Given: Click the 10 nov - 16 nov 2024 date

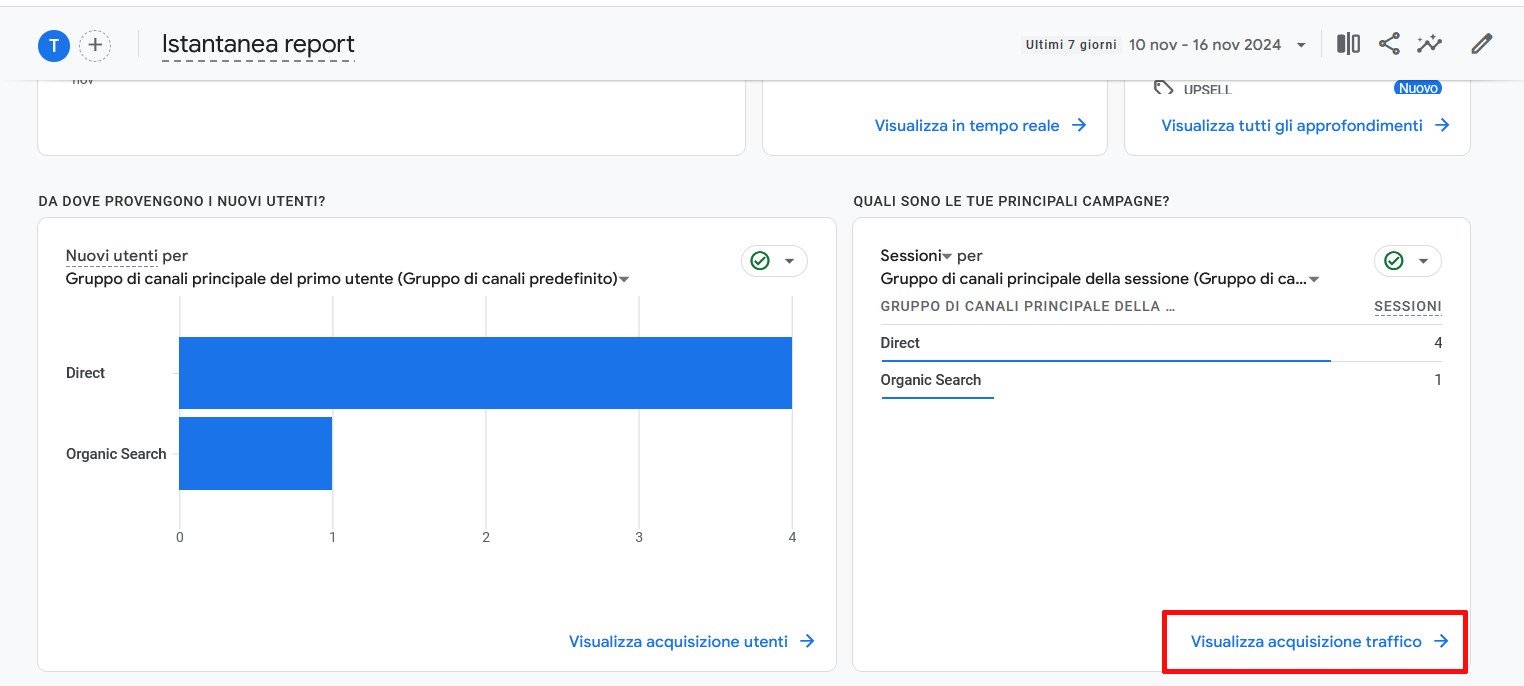Looking at the screenshot, I should pos(1205,45).
